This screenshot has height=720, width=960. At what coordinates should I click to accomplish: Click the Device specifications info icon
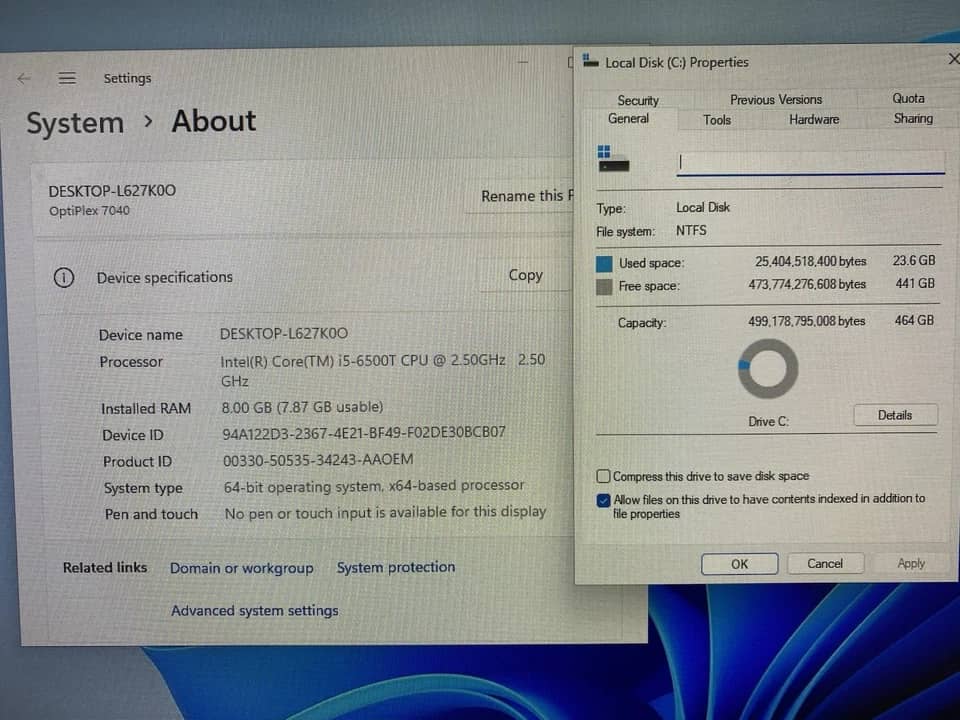pos(64,277)
